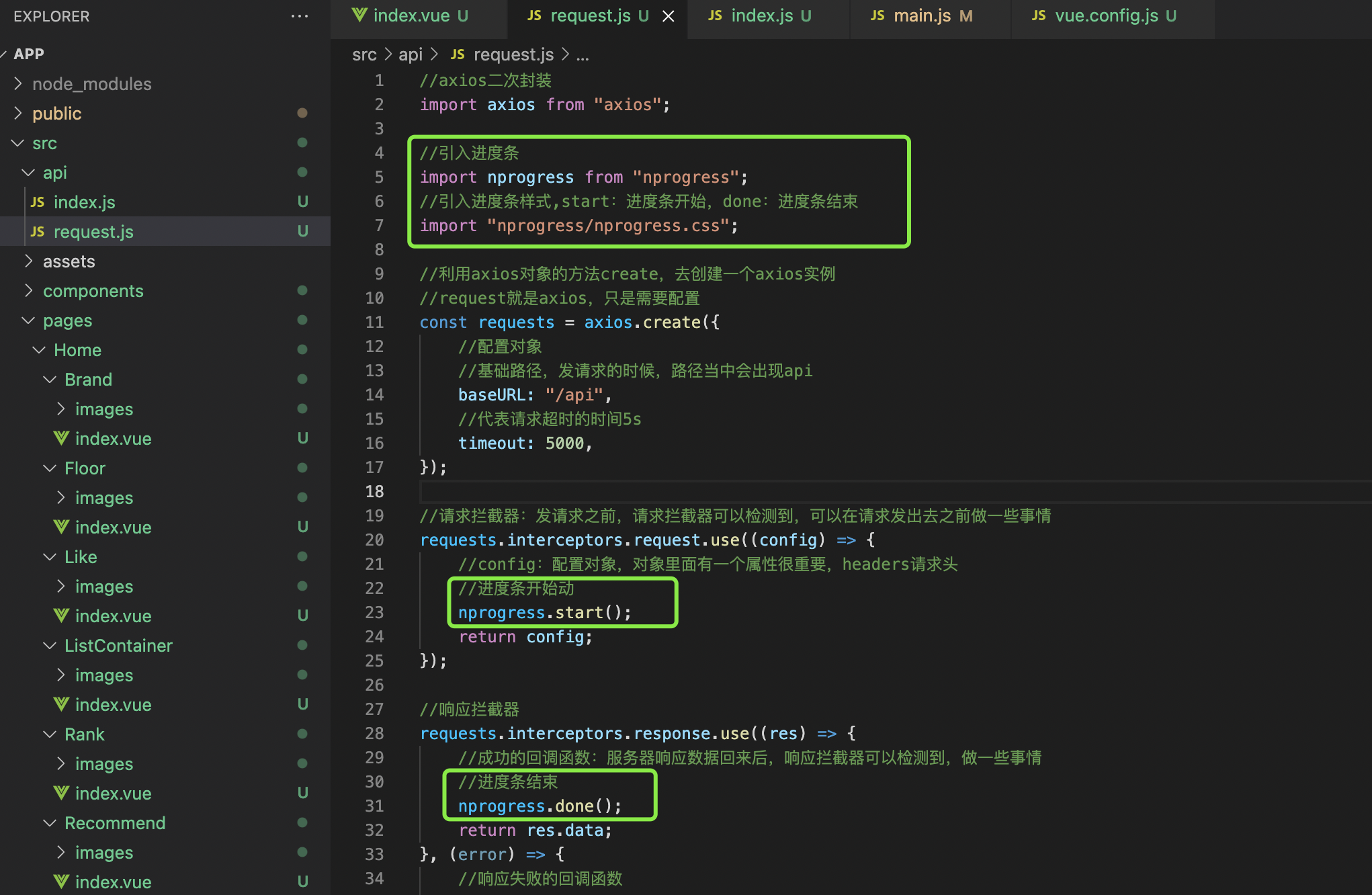Image resolution: width=1372 pixels, height=895 pixels.
Task: Click JS icon on vue.config.js tab
Action: [1039, 15]
